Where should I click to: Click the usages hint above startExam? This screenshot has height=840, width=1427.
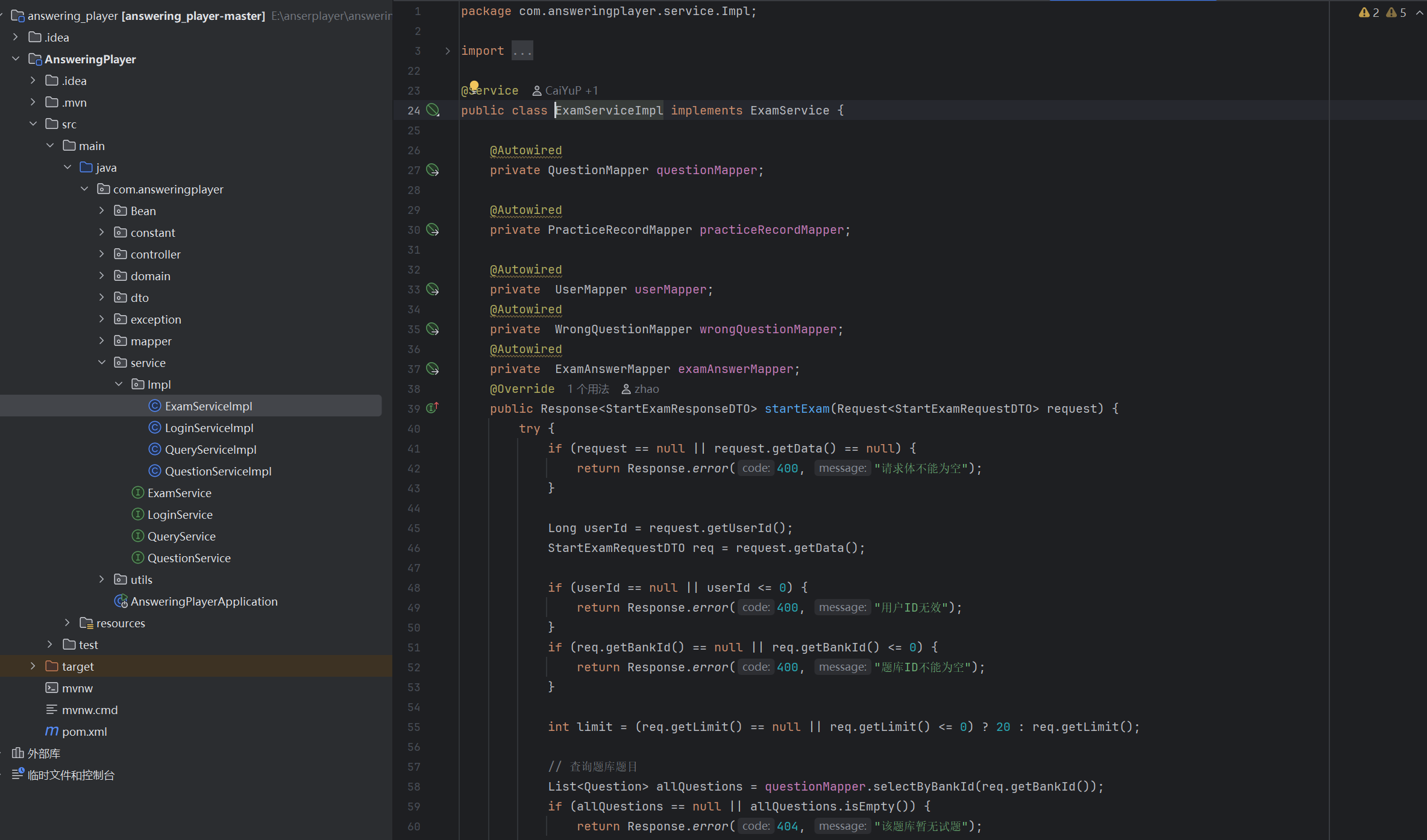pos(588,389)
